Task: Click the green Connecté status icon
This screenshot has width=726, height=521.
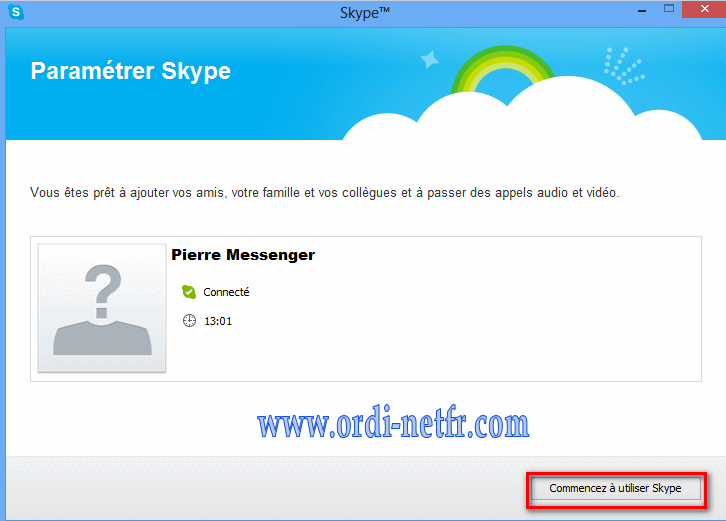Action: (189, 292)
